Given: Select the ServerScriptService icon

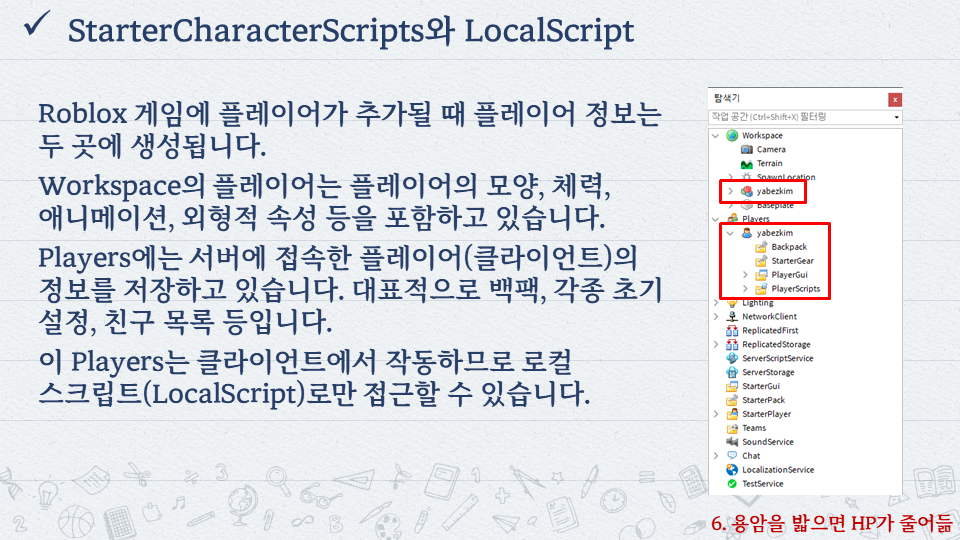Looking at the screenshot, I should click(x=732, y=358).
